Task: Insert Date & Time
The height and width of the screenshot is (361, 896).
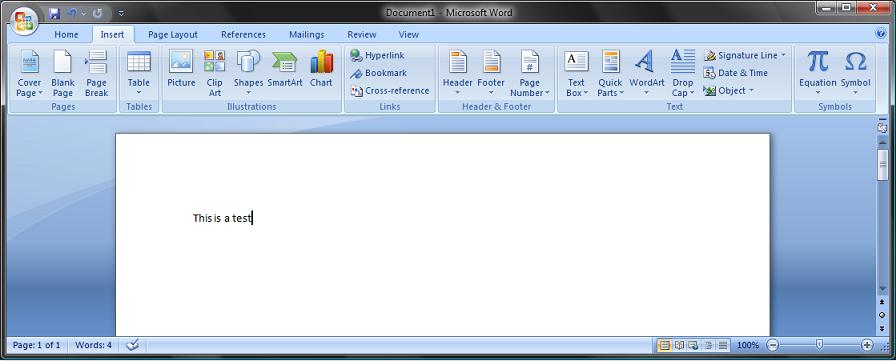Action: 735,73
